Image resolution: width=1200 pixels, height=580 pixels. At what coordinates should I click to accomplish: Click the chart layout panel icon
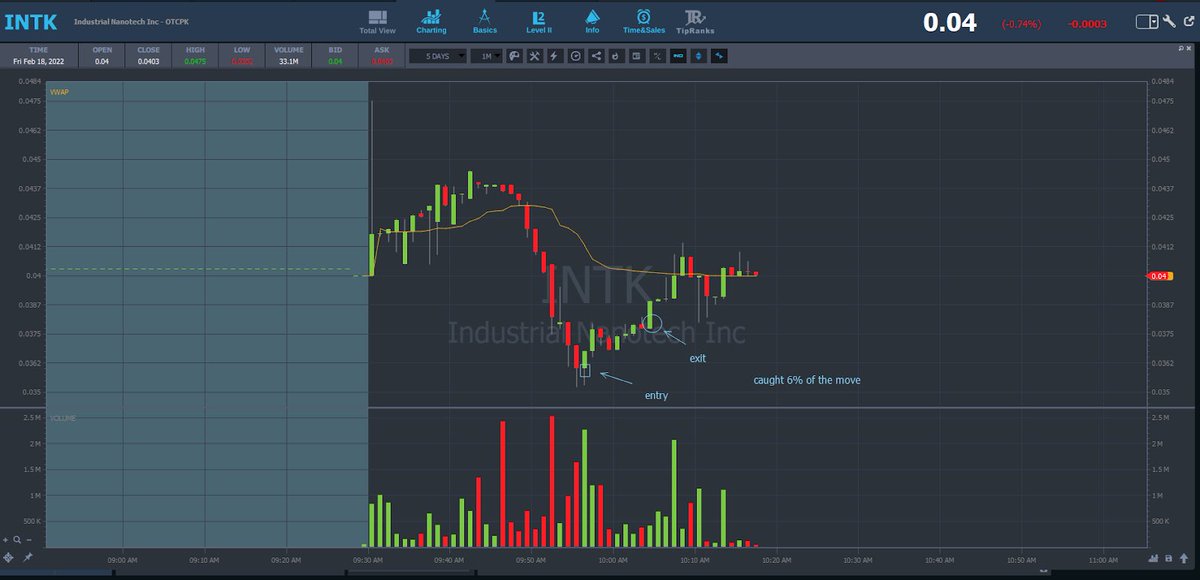pyautogui.click(x=636, y=56)
